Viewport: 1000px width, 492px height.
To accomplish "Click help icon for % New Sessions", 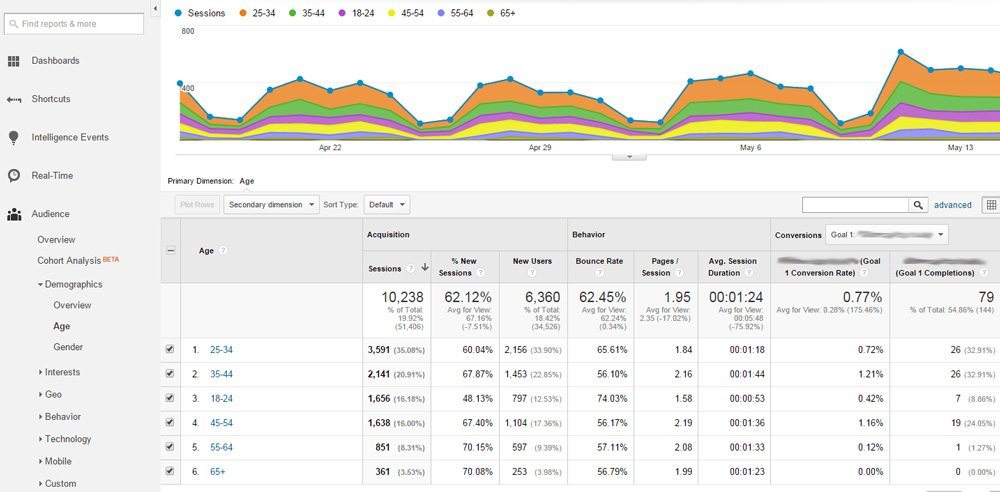I will click(480, 273).
